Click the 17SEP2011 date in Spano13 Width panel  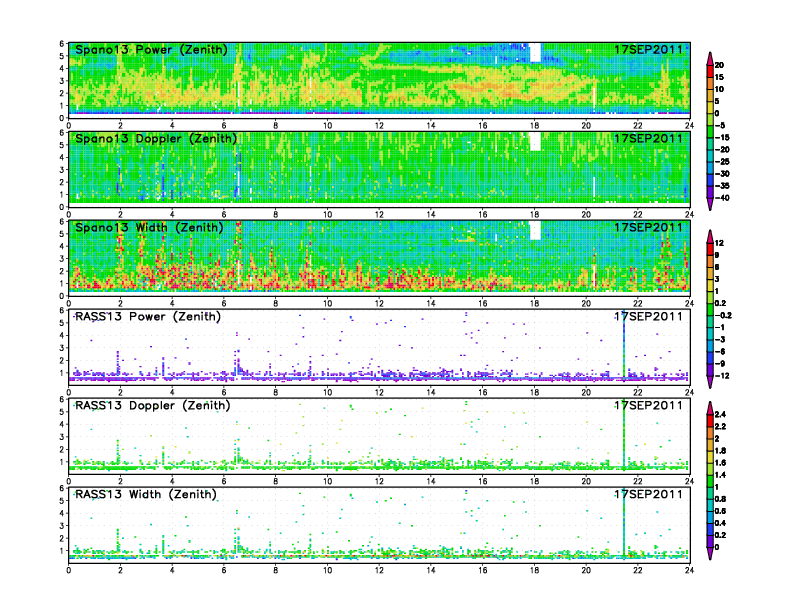tap(649, 227)
